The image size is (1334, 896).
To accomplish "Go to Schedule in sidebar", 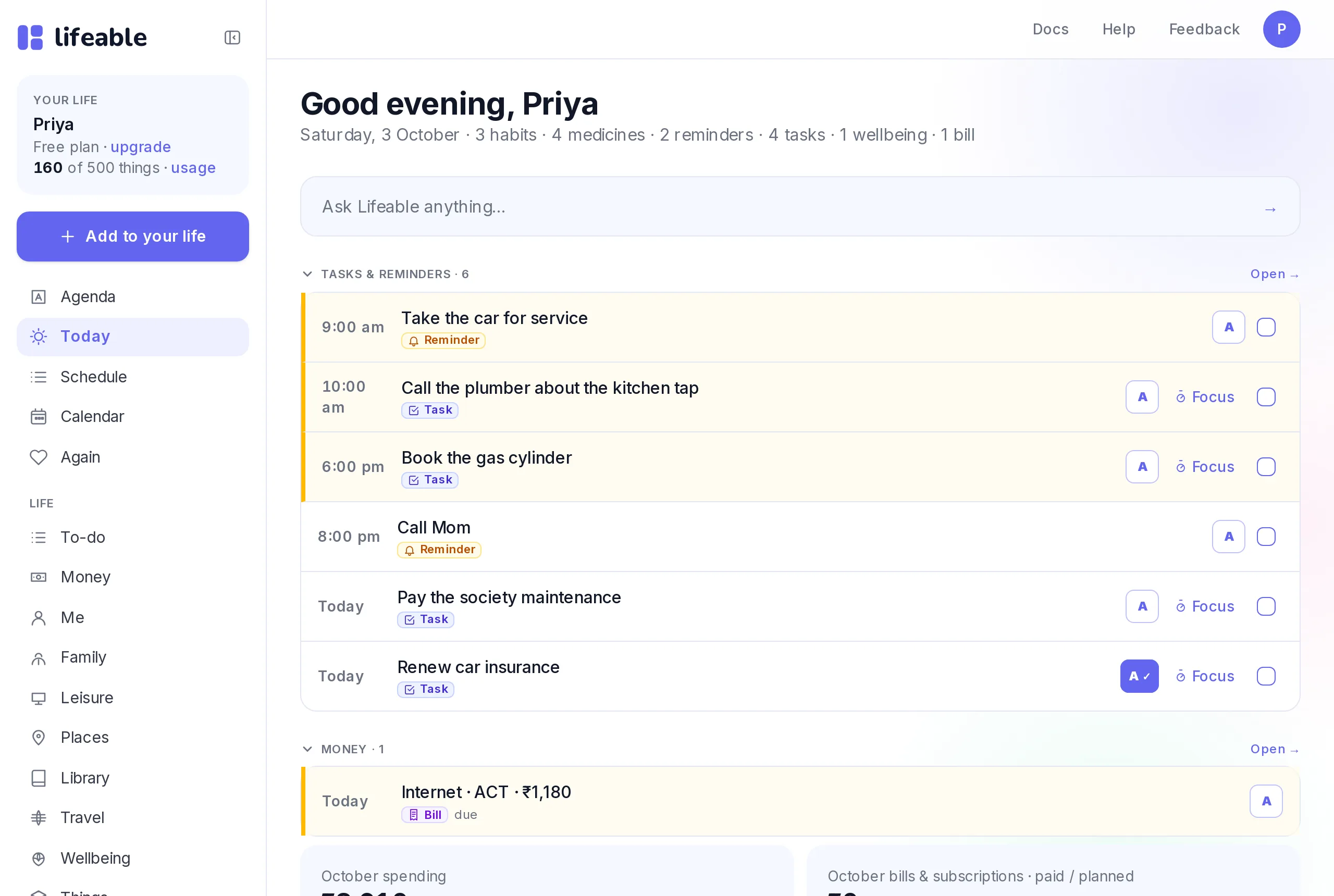I will [132, 377].
